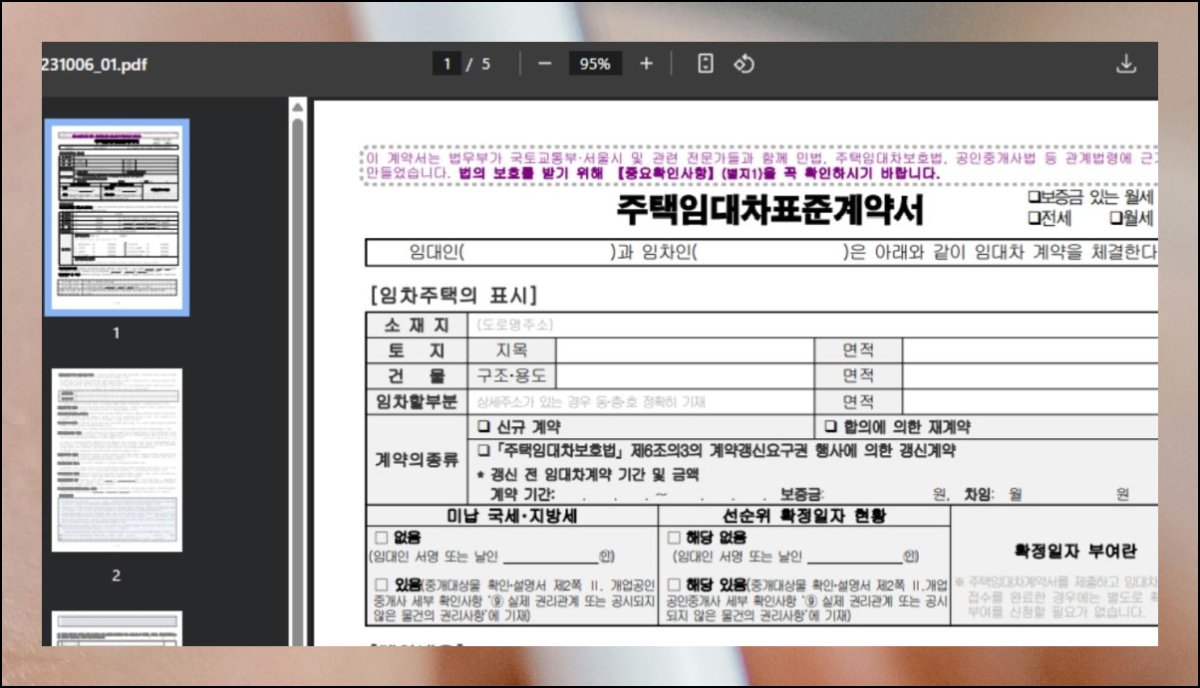This screenshot has height=688, width=1200.
Task: Edit the current page number field
Action: click(x=446, y=64)
